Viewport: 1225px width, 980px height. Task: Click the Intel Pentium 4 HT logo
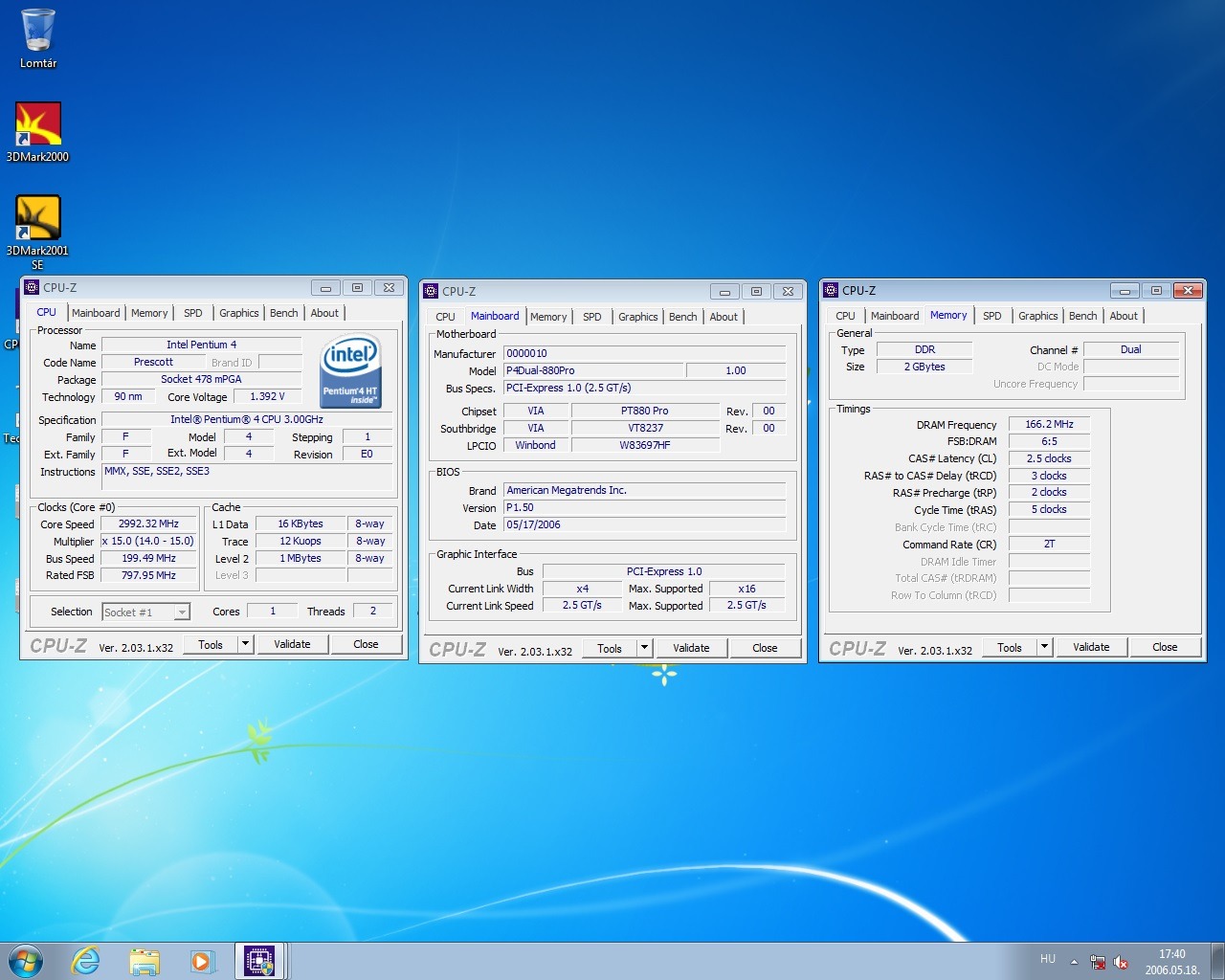pos(350,371)
